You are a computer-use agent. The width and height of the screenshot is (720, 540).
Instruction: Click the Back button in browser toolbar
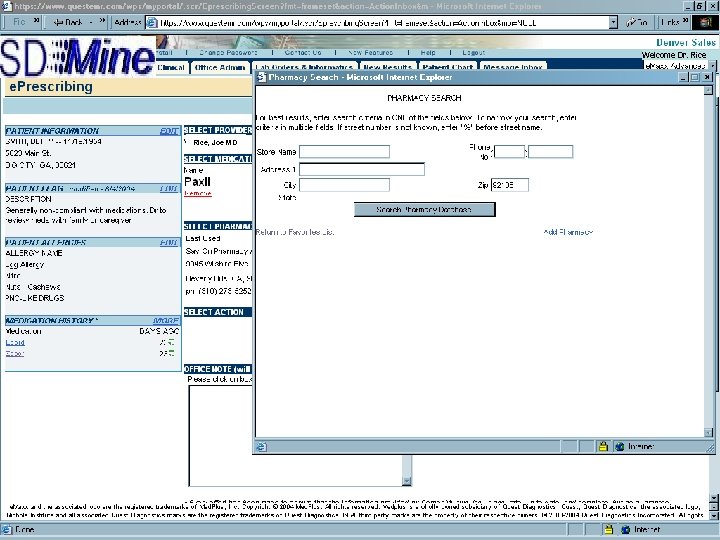click(68, 22)
